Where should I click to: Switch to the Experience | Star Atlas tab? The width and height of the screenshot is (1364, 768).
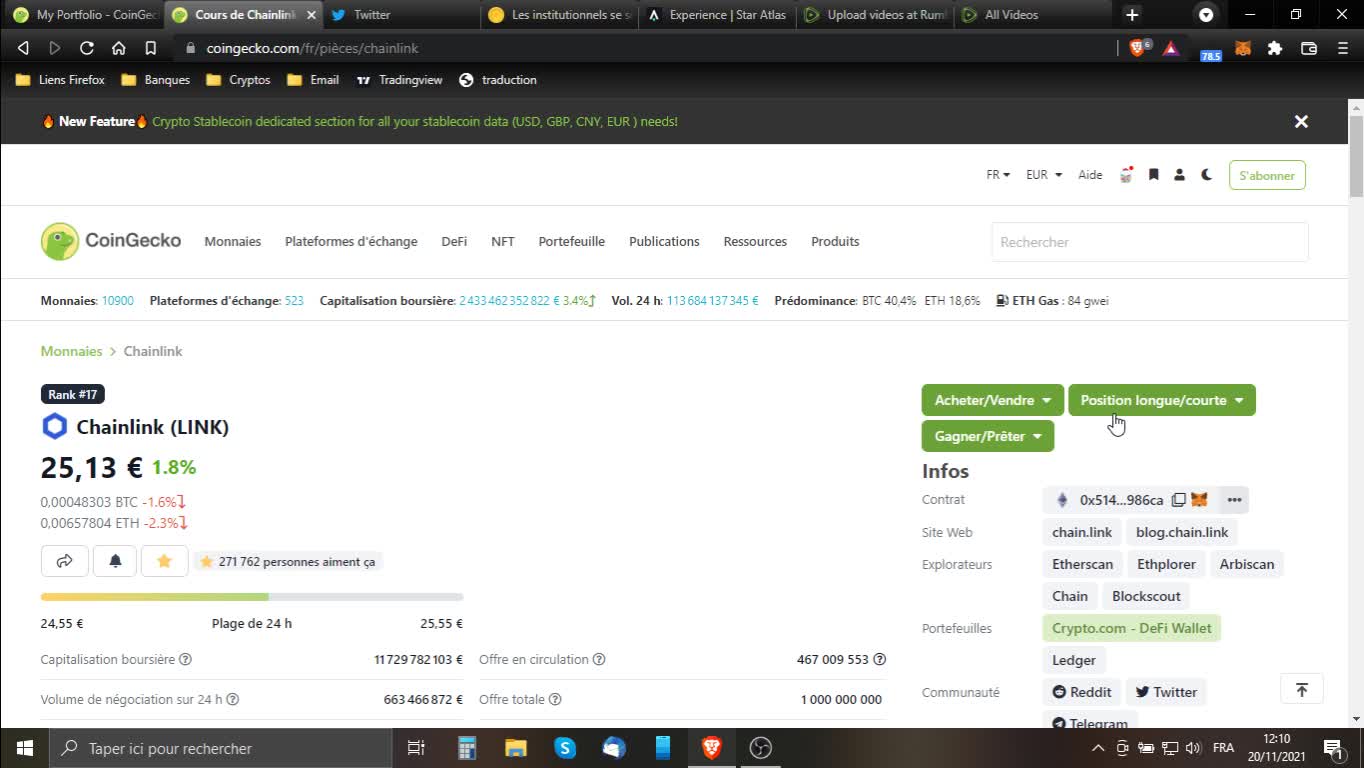[x=717, y=15]
